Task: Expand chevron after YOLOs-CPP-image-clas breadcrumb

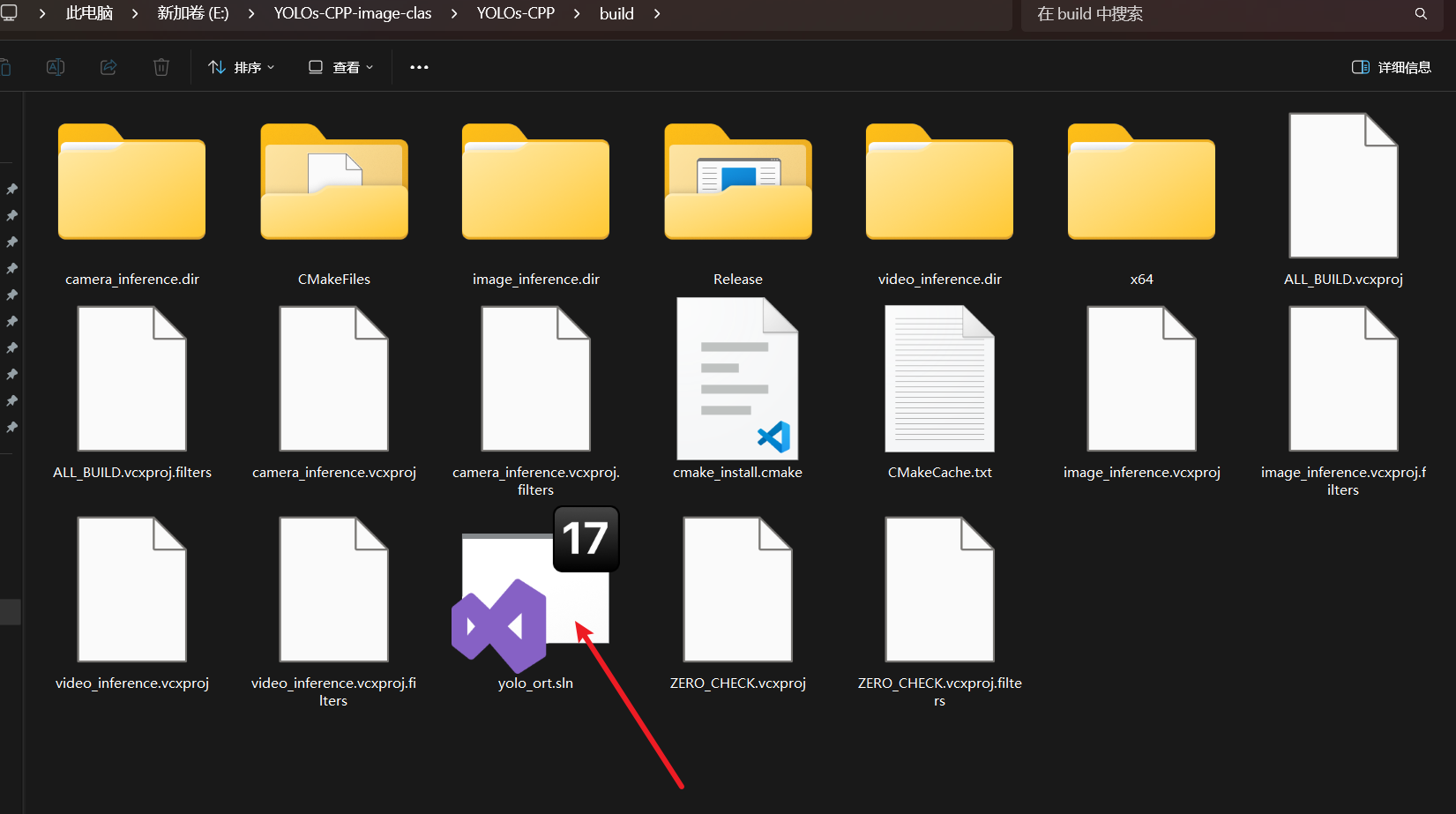Action: (454, 14)
